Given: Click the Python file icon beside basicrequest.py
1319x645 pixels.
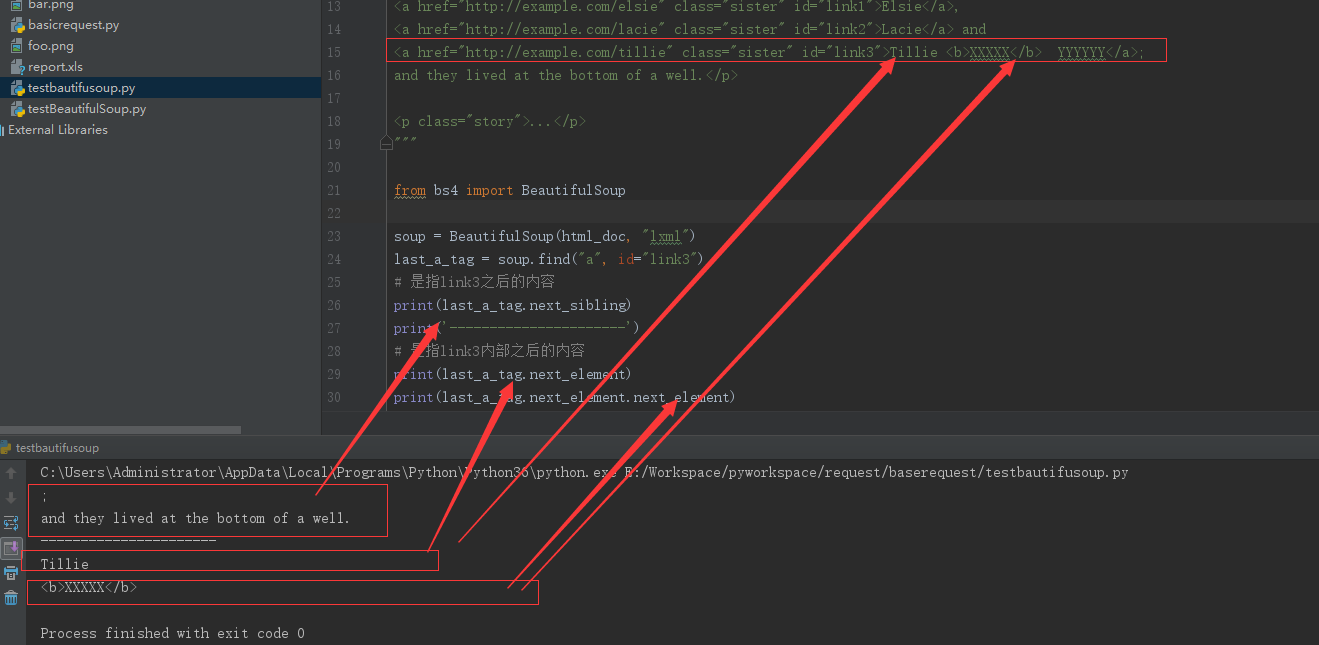Looking at the screenshot, I should pos(17,25).
